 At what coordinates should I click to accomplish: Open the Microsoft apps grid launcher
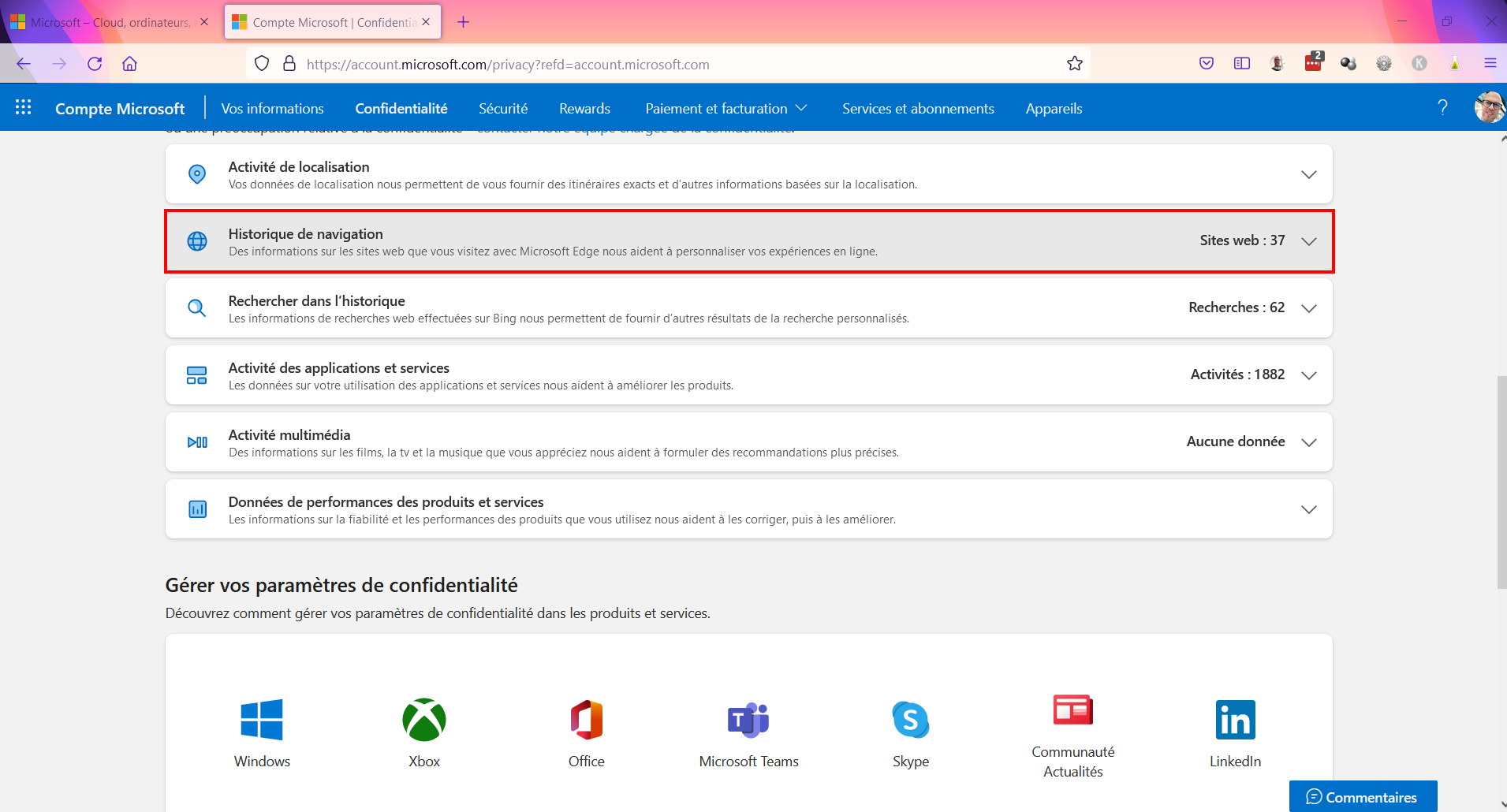[x=24, y=107]
